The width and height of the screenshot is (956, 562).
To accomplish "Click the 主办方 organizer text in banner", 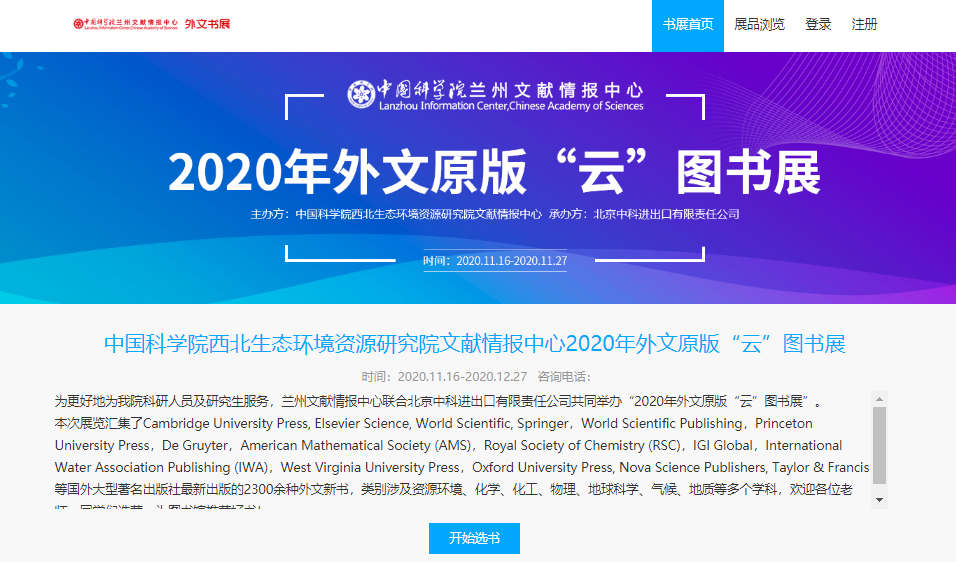I will coord(396,214).
